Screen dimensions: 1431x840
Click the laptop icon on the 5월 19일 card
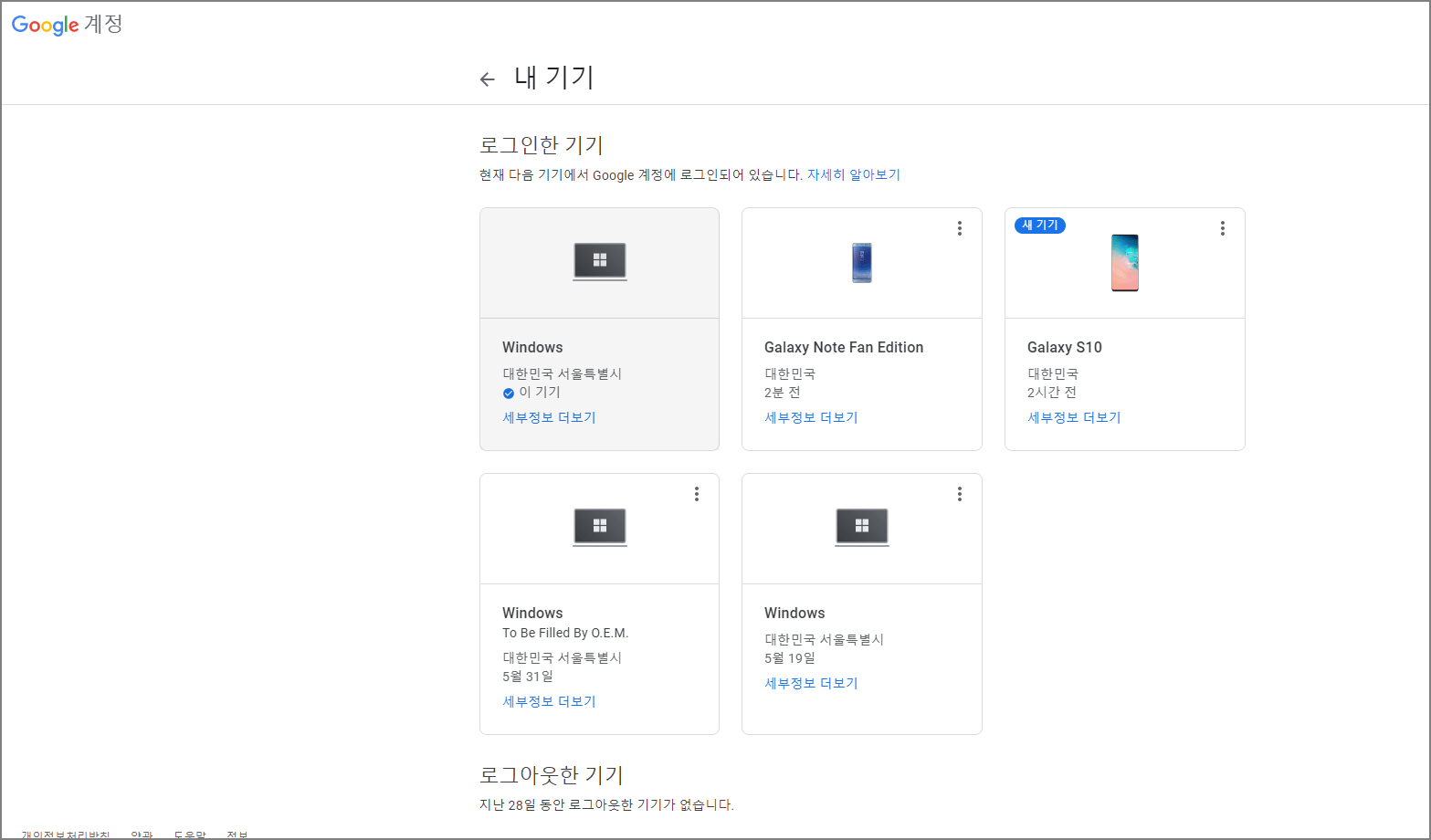click(x=862, y=527)
